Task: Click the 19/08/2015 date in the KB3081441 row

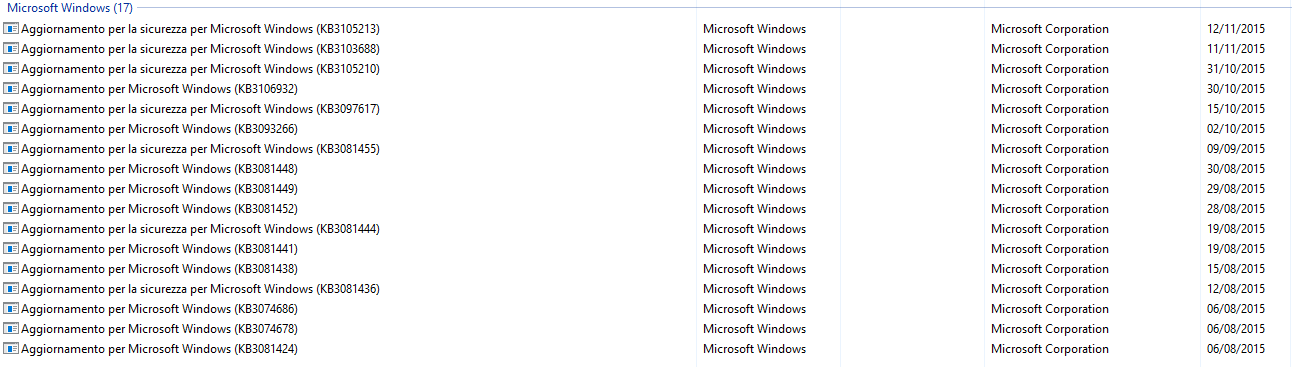Action: 1236,249
